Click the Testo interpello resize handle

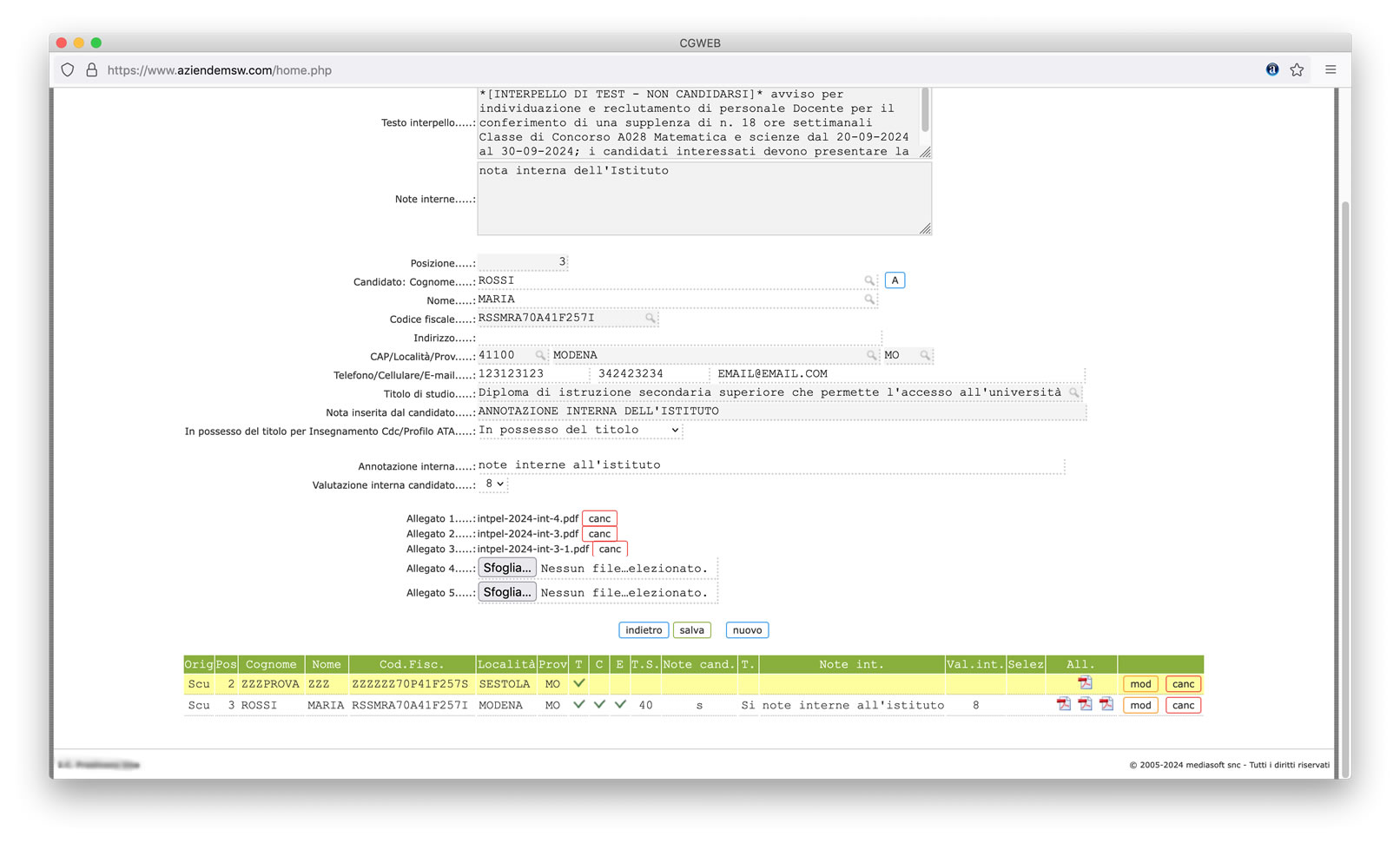pyautogui.click(x=925, y=152)
